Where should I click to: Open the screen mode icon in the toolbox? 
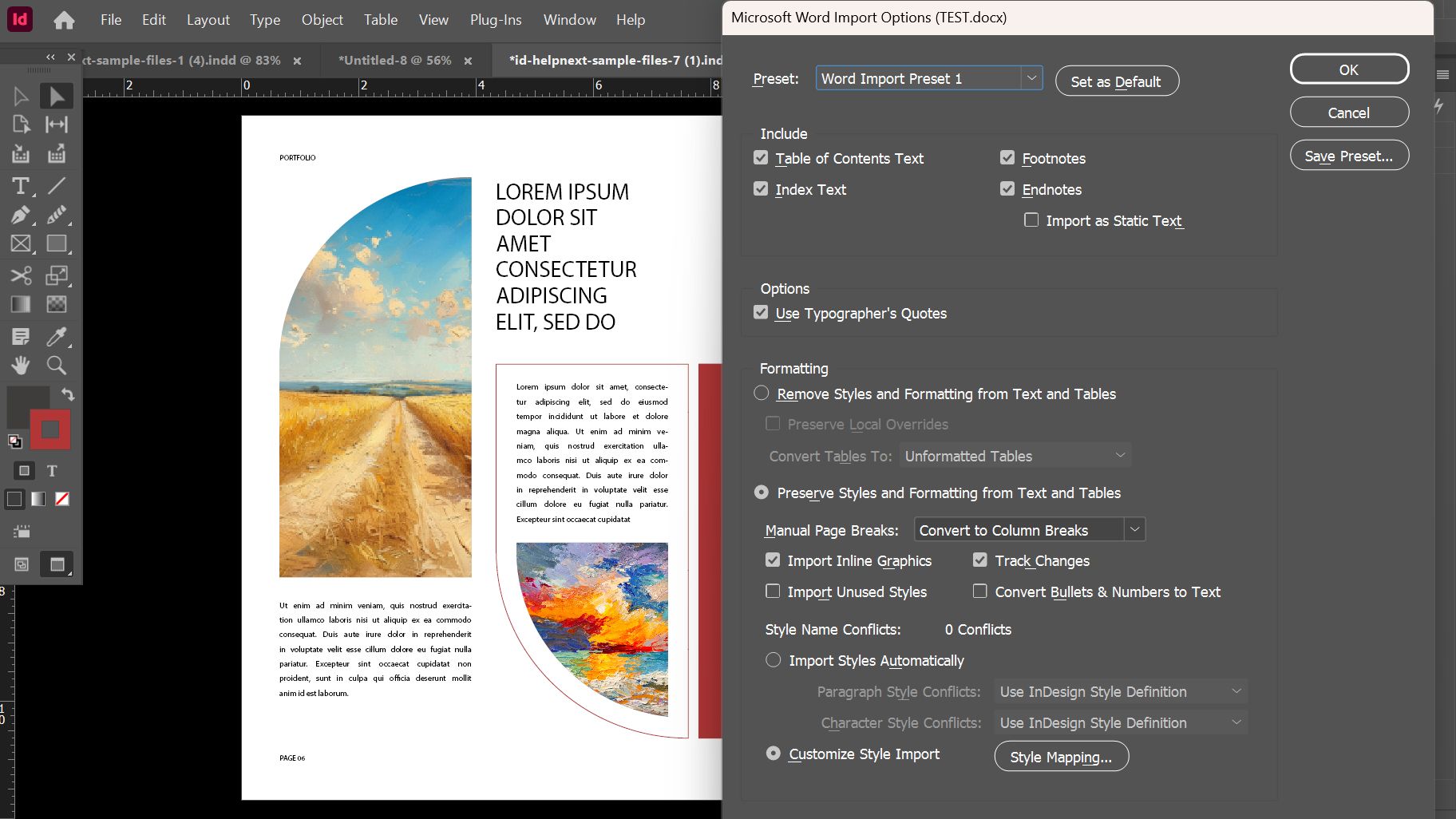57,564
